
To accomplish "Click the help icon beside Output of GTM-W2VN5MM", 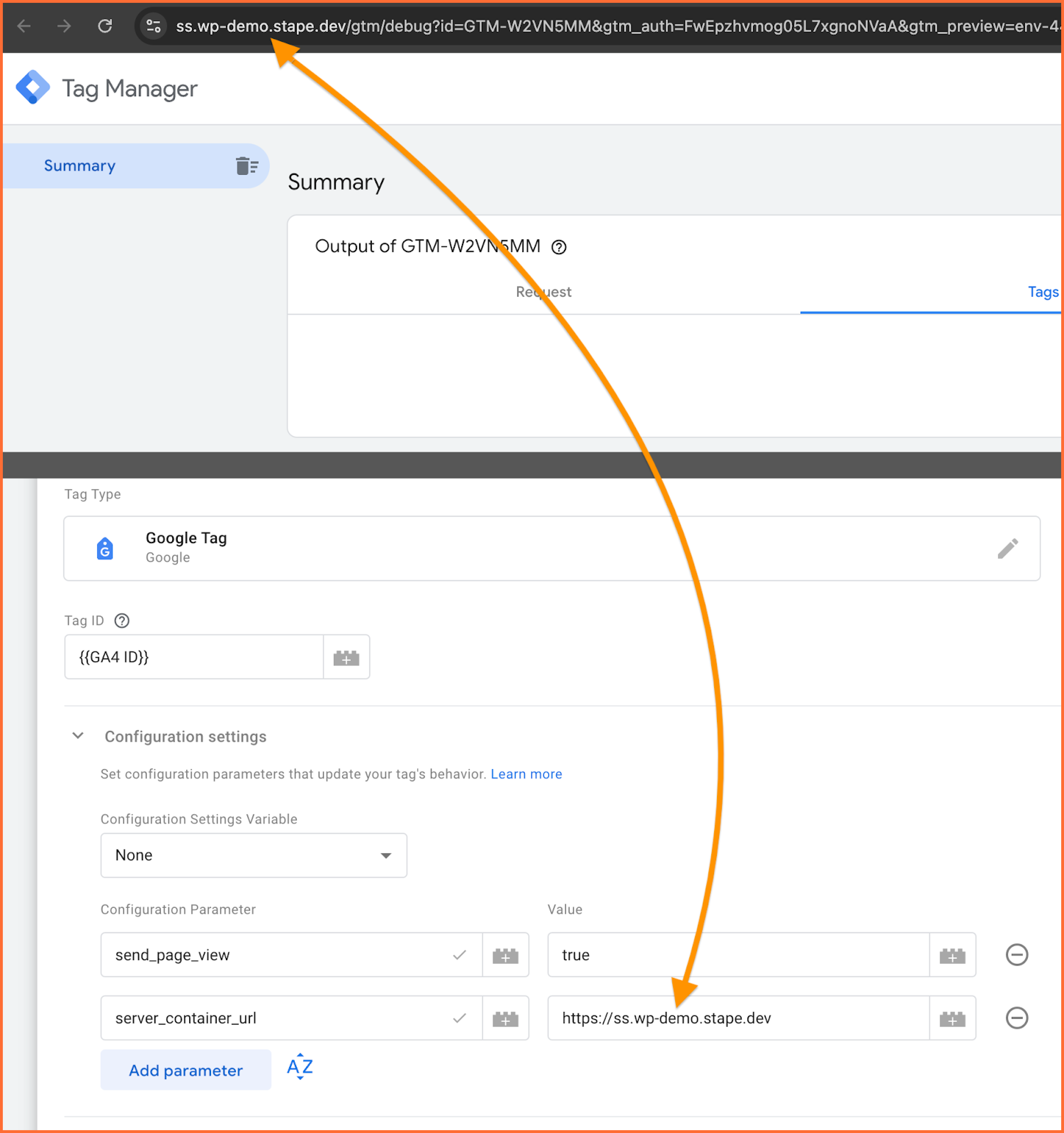I will [559, 247].
